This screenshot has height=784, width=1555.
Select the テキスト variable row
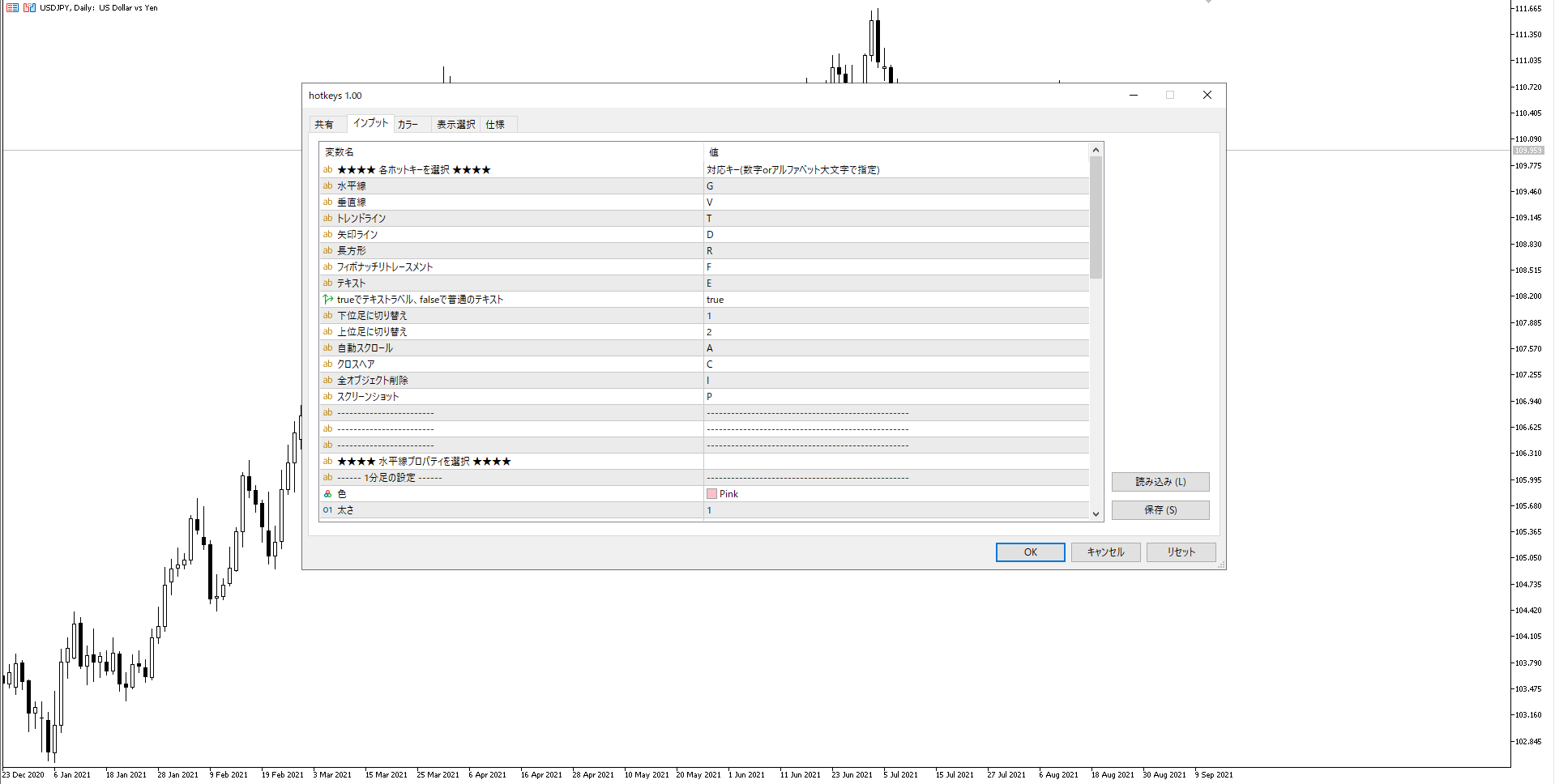511,283
